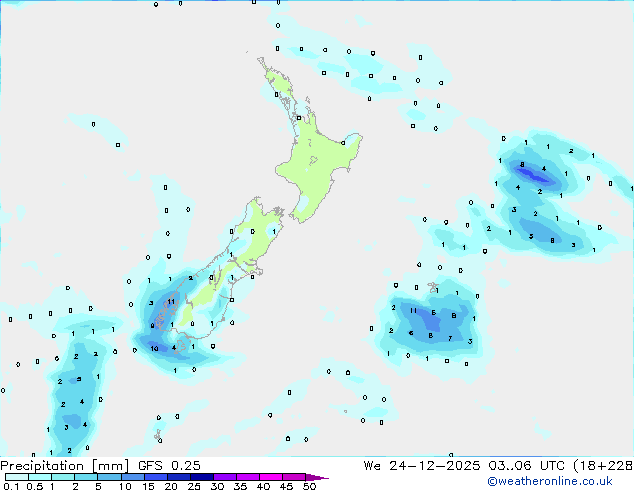634x490 pixels.
Task: Click the '10' precipitation value near Stewart Island
Action: [154, 348]
